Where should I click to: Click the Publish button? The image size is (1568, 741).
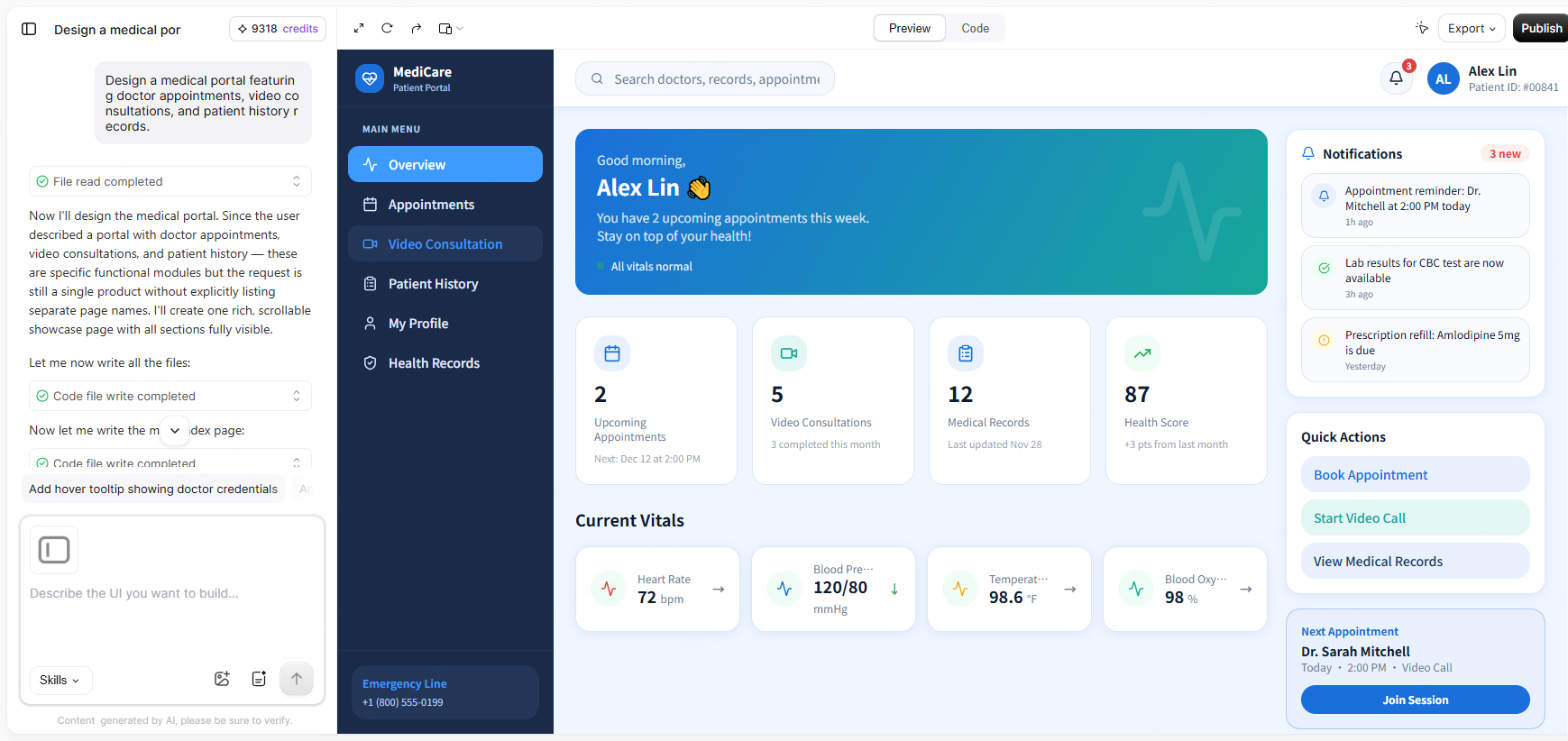(x=1541, y=28)
